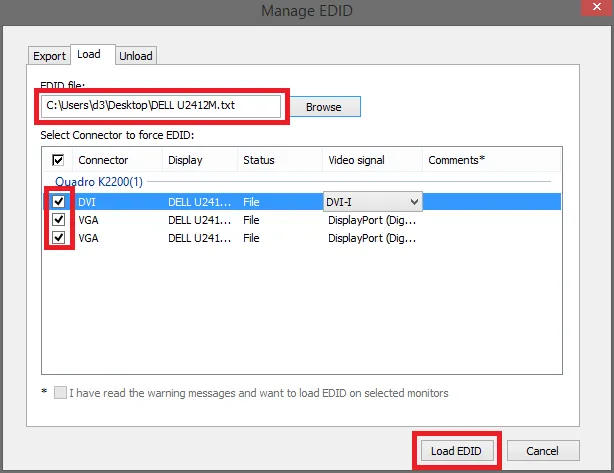Uncheck the DVI connector checkbox
Viewport: 614px width, 473px height.
[x=59, y=201]
